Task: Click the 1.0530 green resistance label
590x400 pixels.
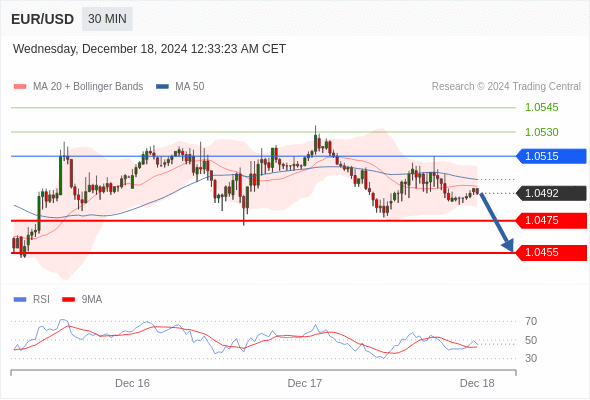Action: click(541, 132)
